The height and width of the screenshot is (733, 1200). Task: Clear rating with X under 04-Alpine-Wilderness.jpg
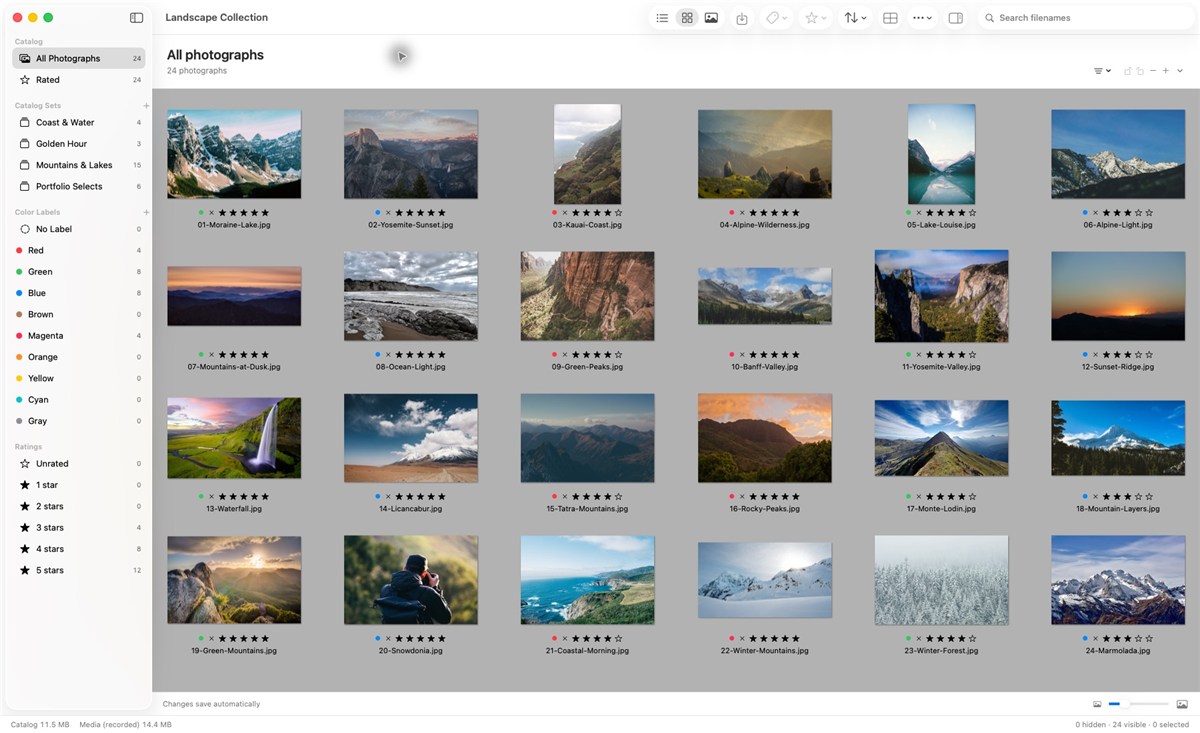742,213
